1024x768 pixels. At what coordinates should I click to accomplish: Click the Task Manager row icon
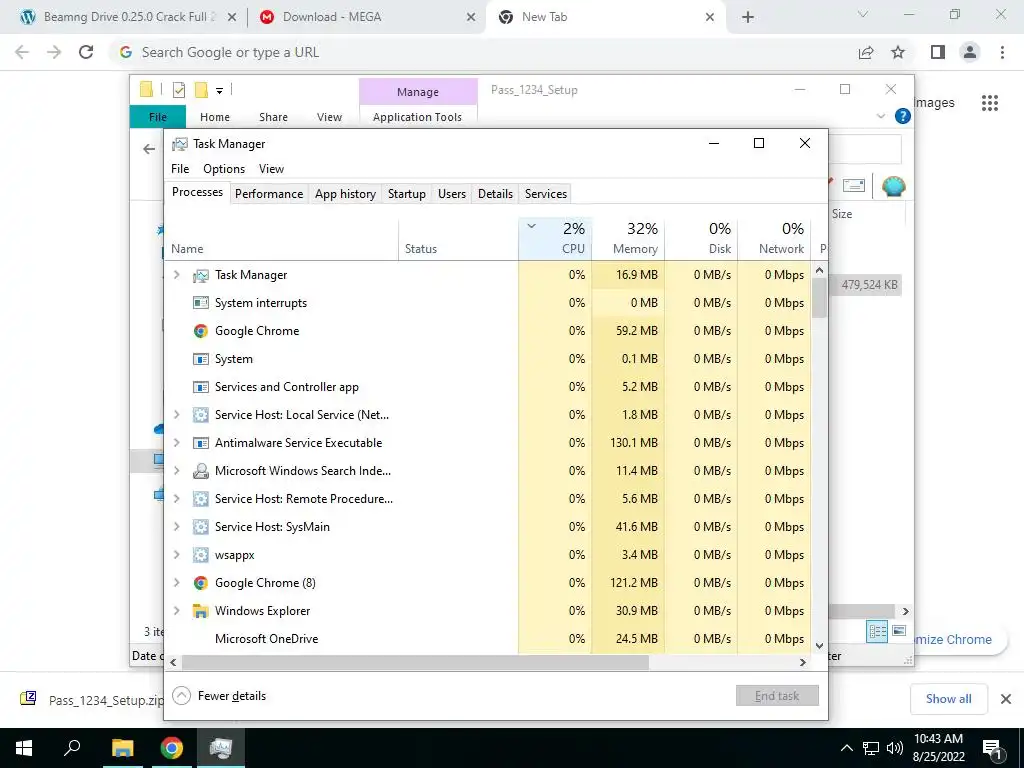200,276
